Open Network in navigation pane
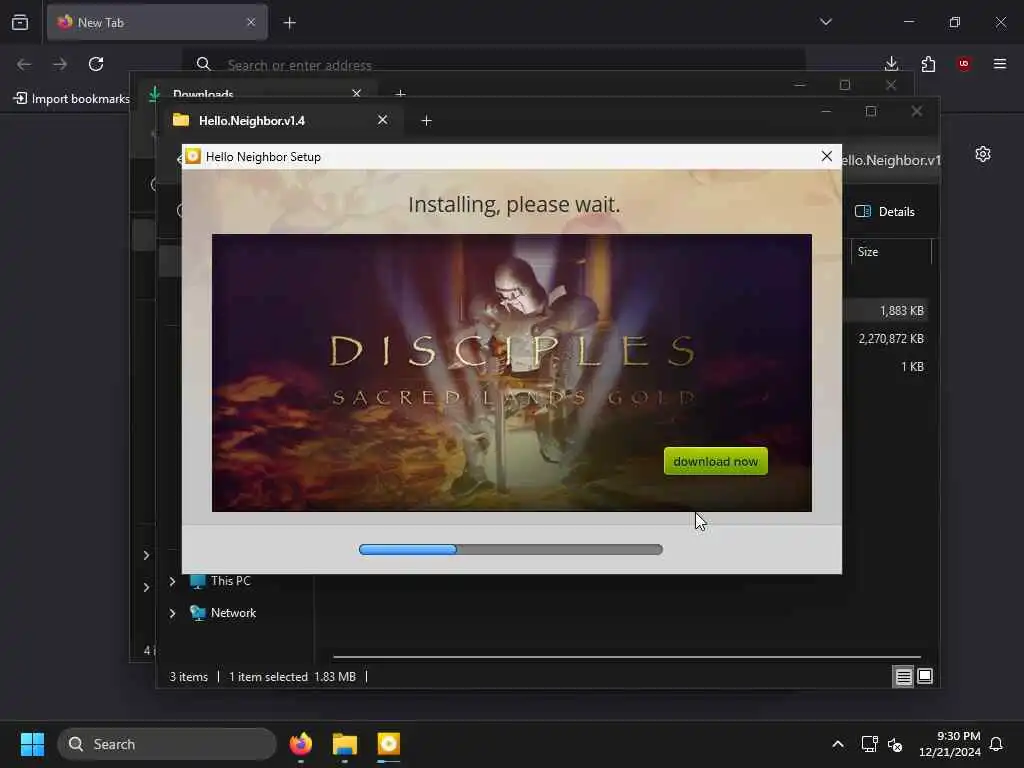The width and height of the screenshot is (1024, 768). tap(223, 613)
